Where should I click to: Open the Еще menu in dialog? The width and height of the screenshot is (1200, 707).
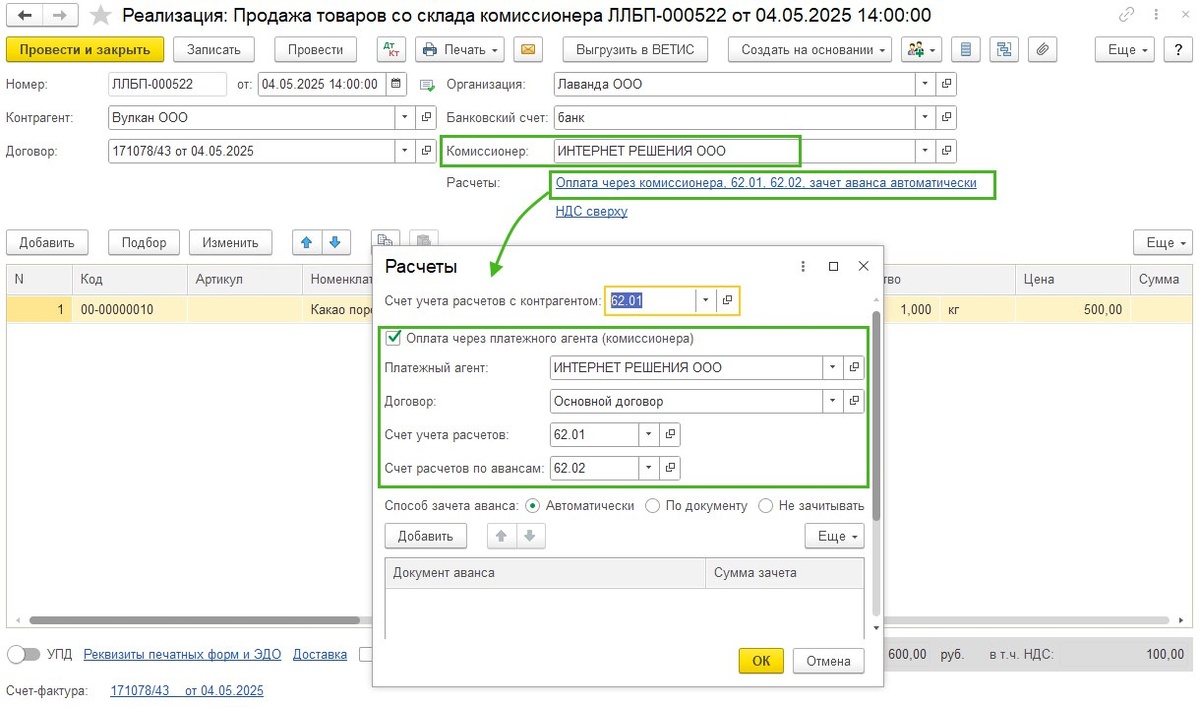[x=835, y=536]
